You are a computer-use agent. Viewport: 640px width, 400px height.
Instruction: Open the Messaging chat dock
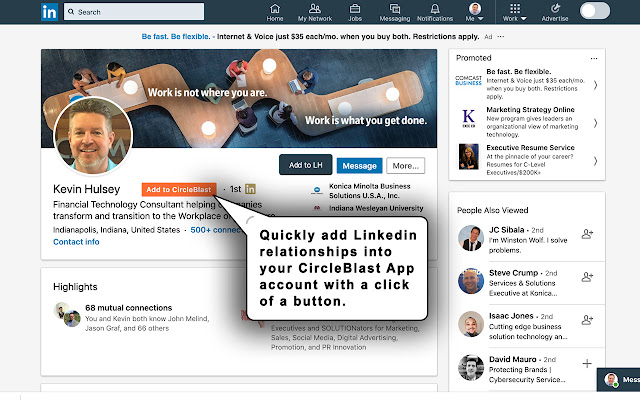pyautogui.click(x=618, y=380)
